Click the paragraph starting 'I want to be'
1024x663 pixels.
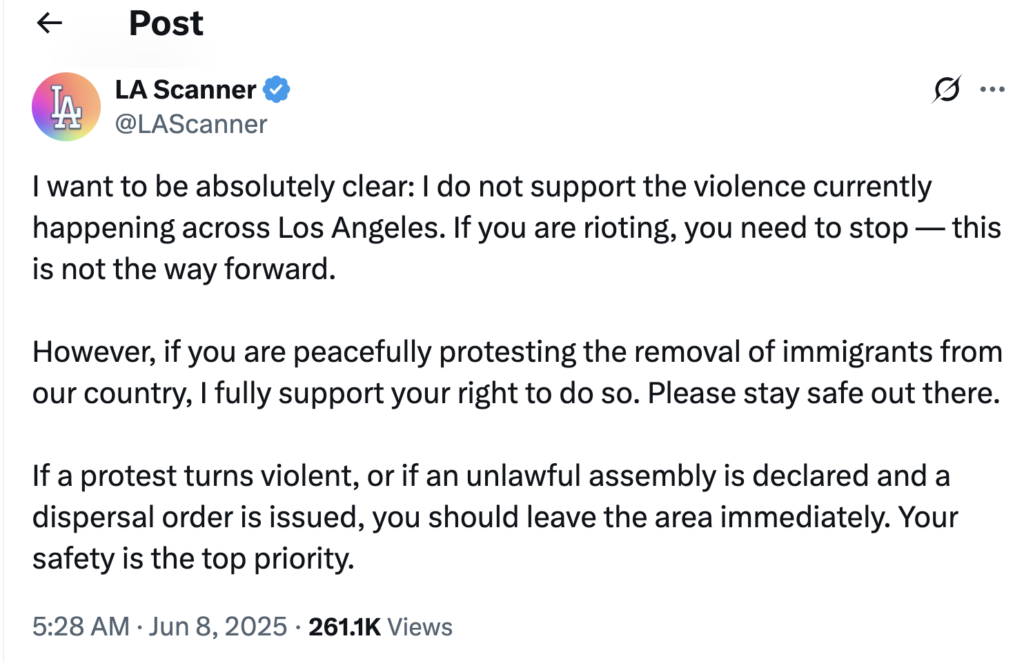click(x=516, y=228)
